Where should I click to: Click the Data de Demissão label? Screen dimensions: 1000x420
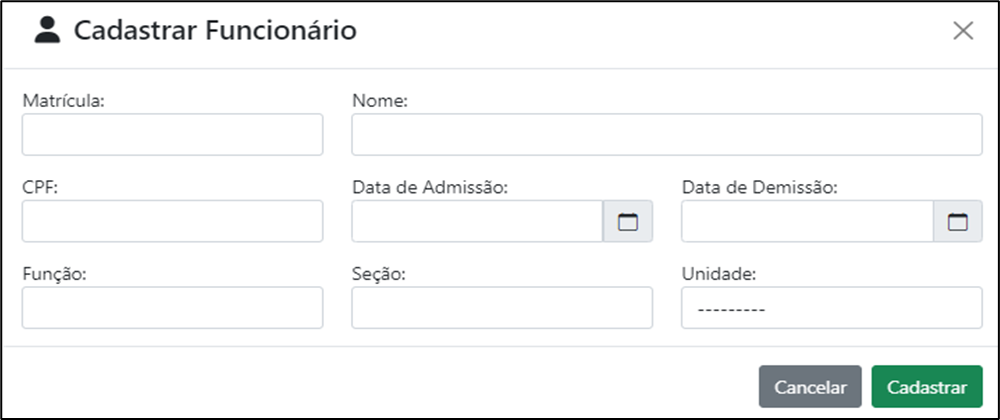click(760, 187)
